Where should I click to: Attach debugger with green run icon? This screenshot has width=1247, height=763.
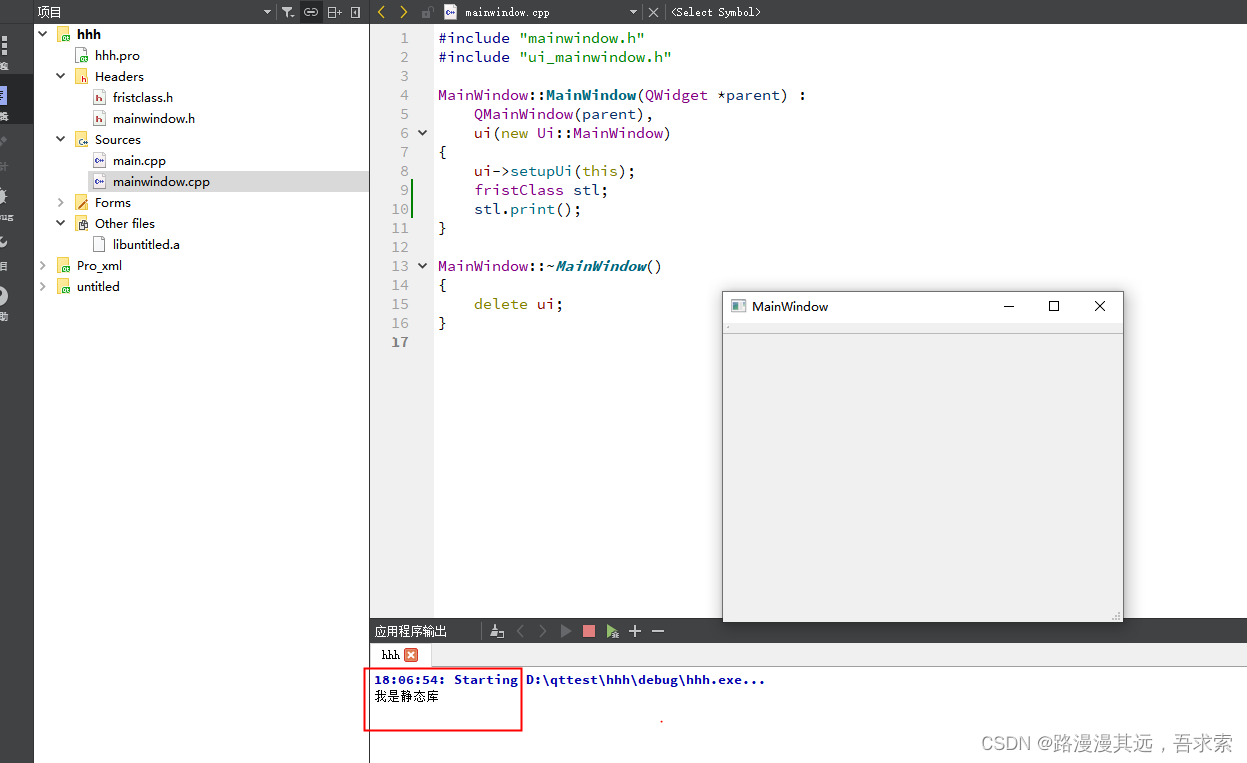612,631
